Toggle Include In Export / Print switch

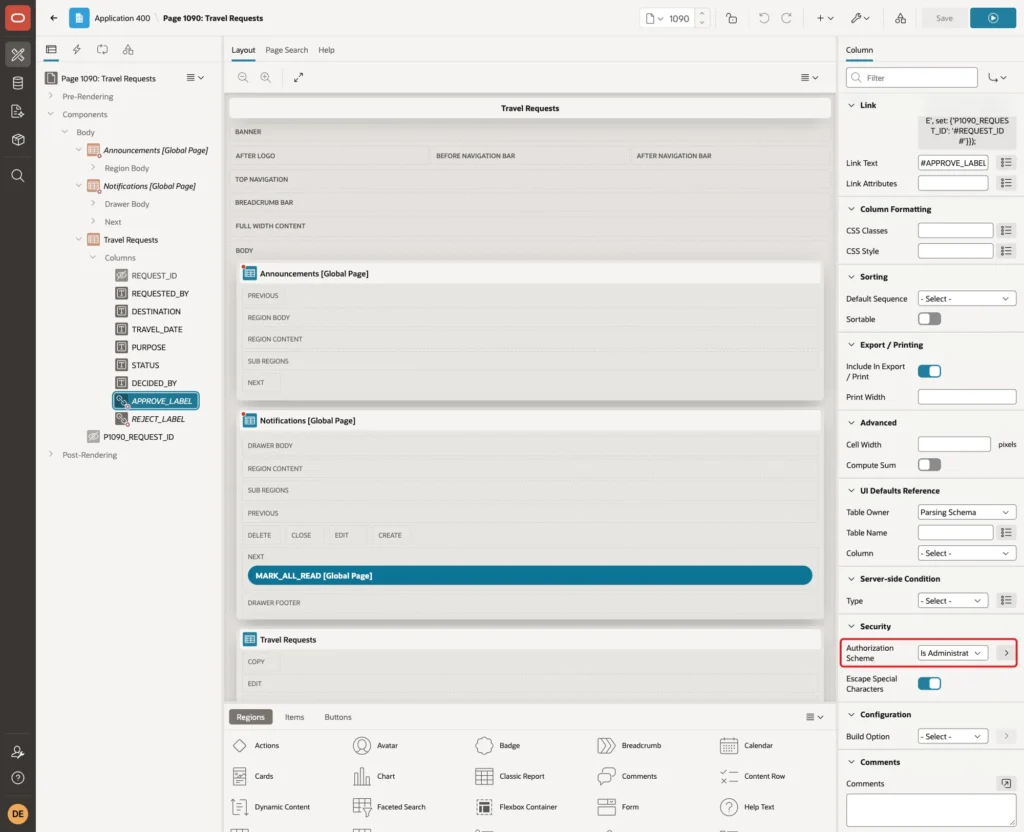(929, 371)
